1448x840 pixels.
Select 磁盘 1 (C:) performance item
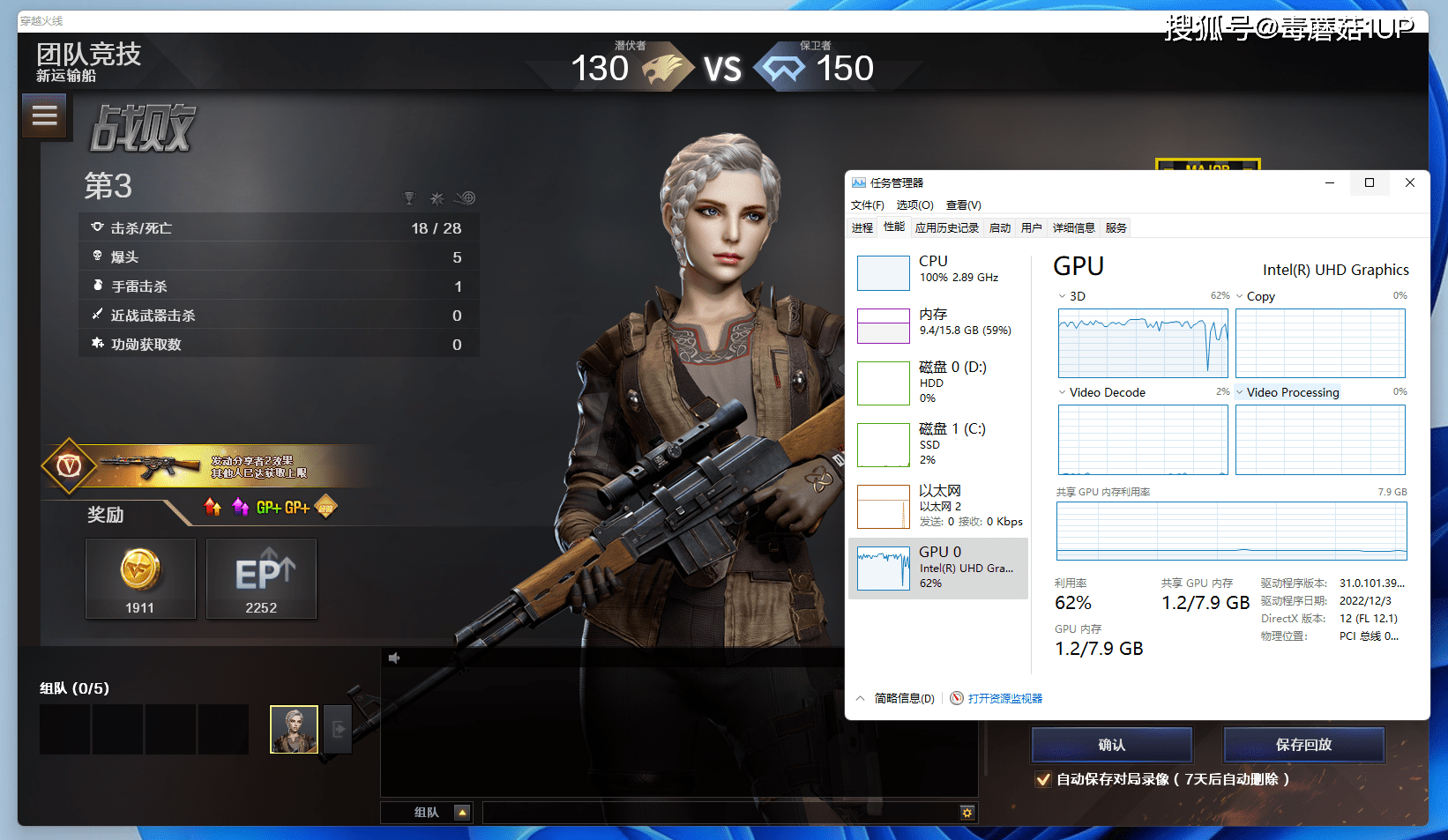coord(938,444)
